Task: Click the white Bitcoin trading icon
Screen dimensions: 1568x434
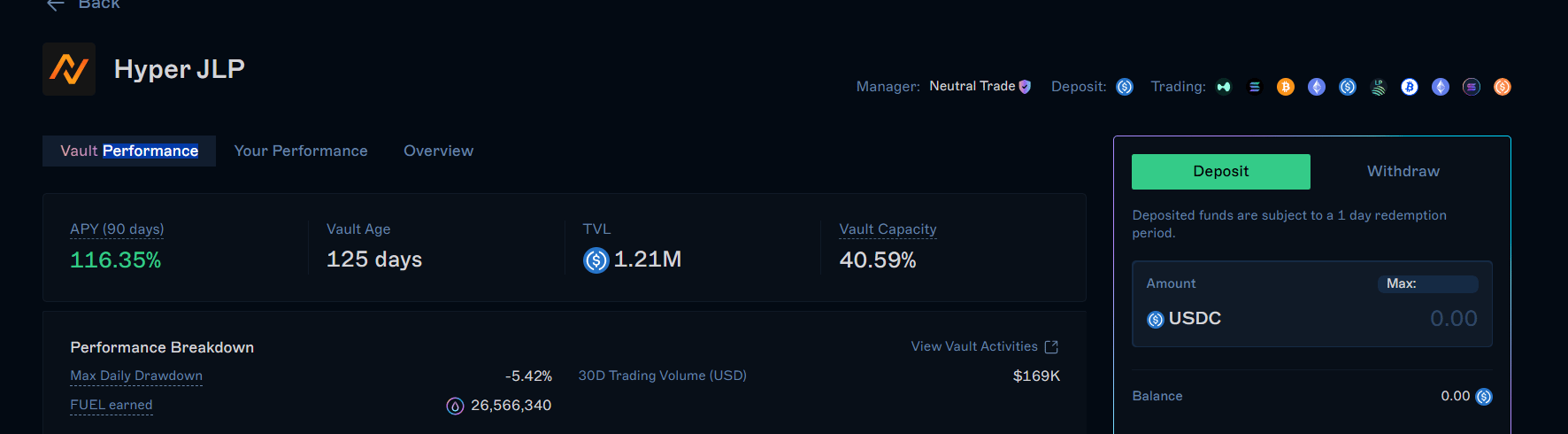Action: tap(1410, 87)
